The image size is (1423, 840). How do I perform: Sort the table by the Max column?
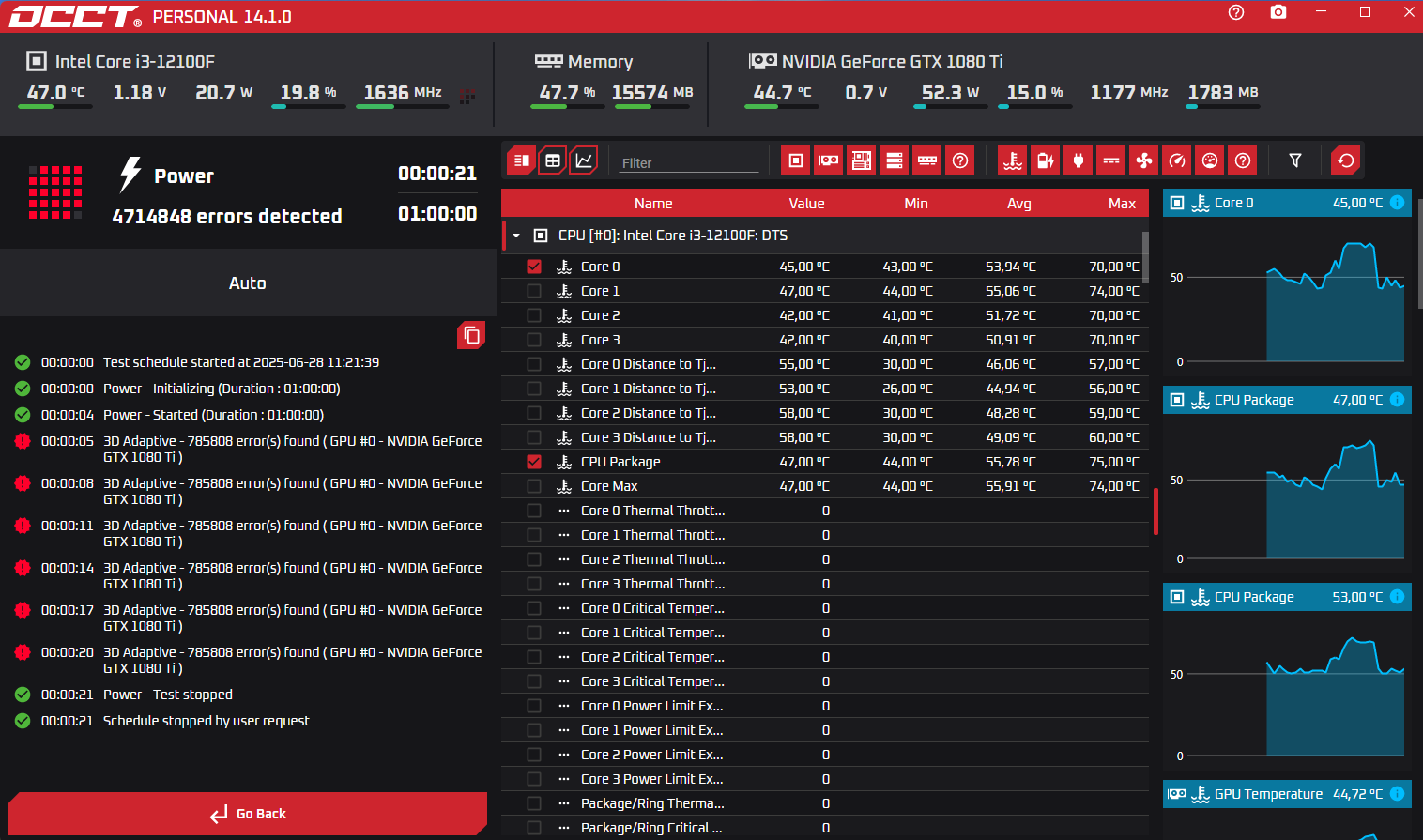[1122, 204]
